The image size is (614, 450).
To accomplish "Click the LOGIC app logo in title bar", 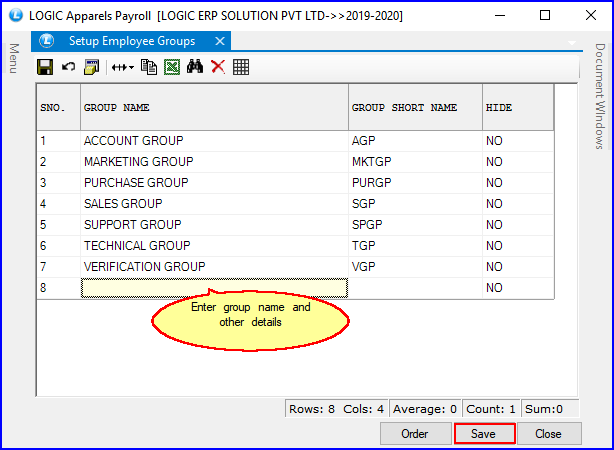I will [16, 15].
